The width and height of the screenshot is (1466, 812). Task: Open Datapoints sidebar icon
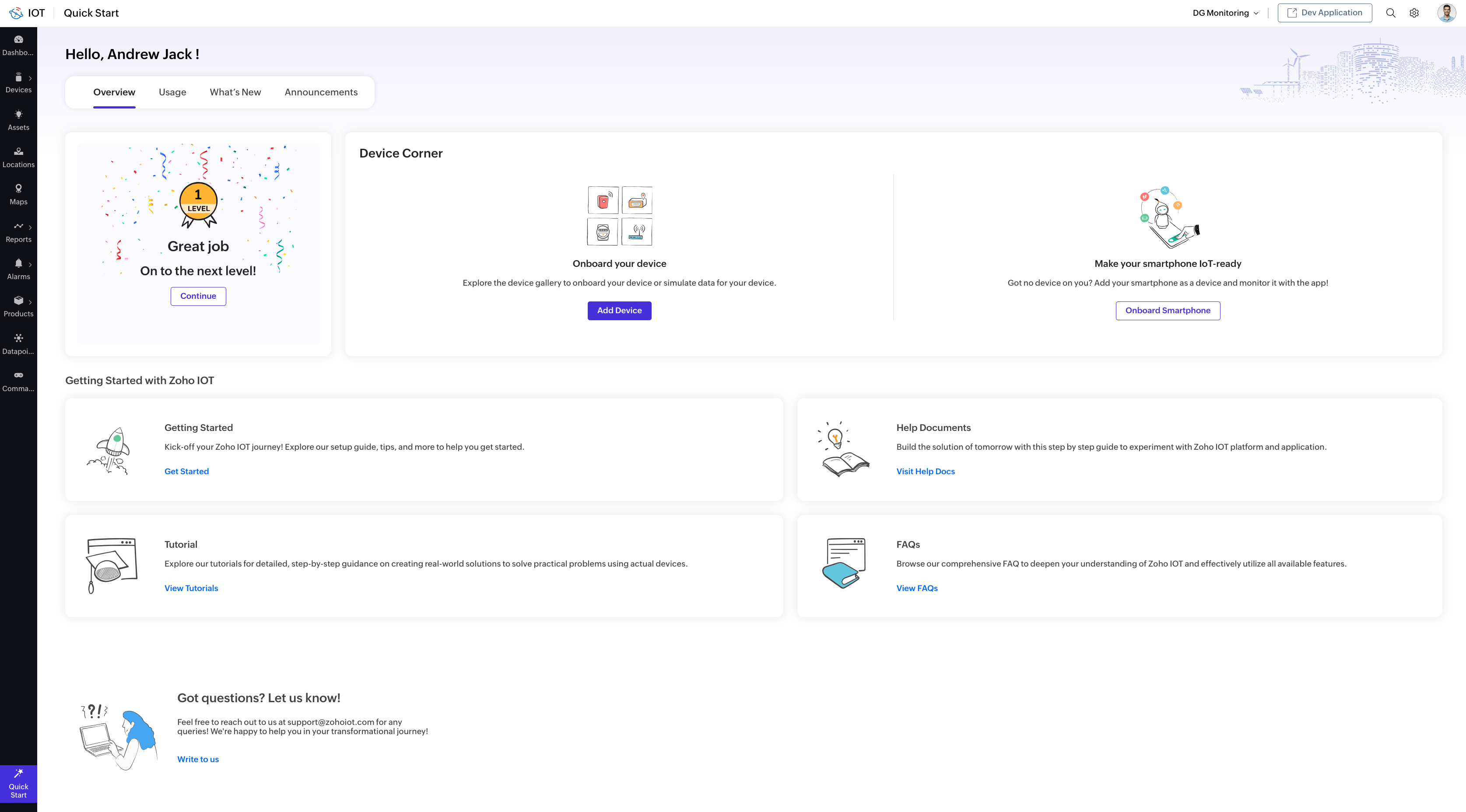18,344
